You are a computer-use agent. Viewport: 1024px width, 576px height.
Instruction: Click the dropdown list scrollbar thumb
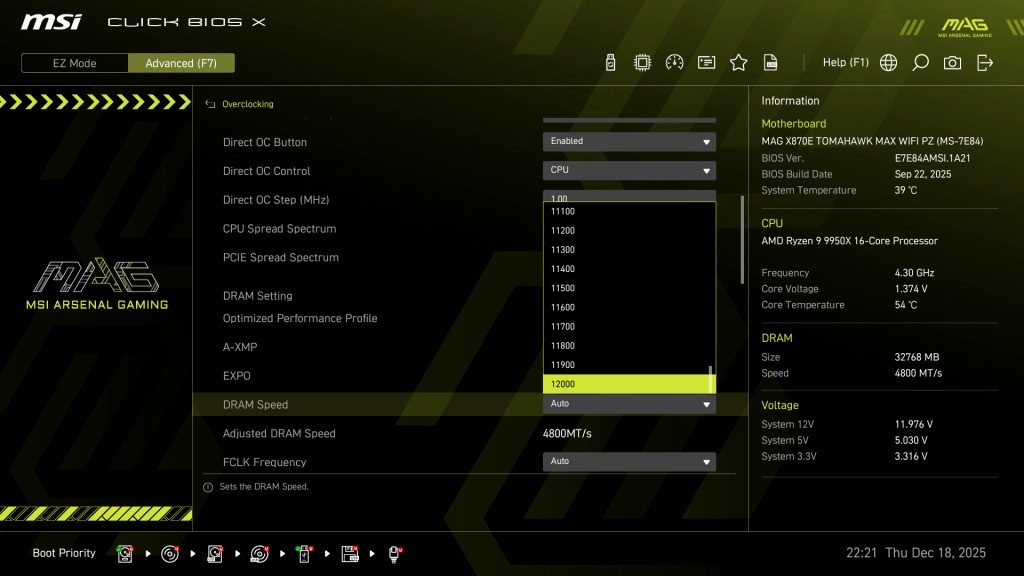[x=711, y=379]
